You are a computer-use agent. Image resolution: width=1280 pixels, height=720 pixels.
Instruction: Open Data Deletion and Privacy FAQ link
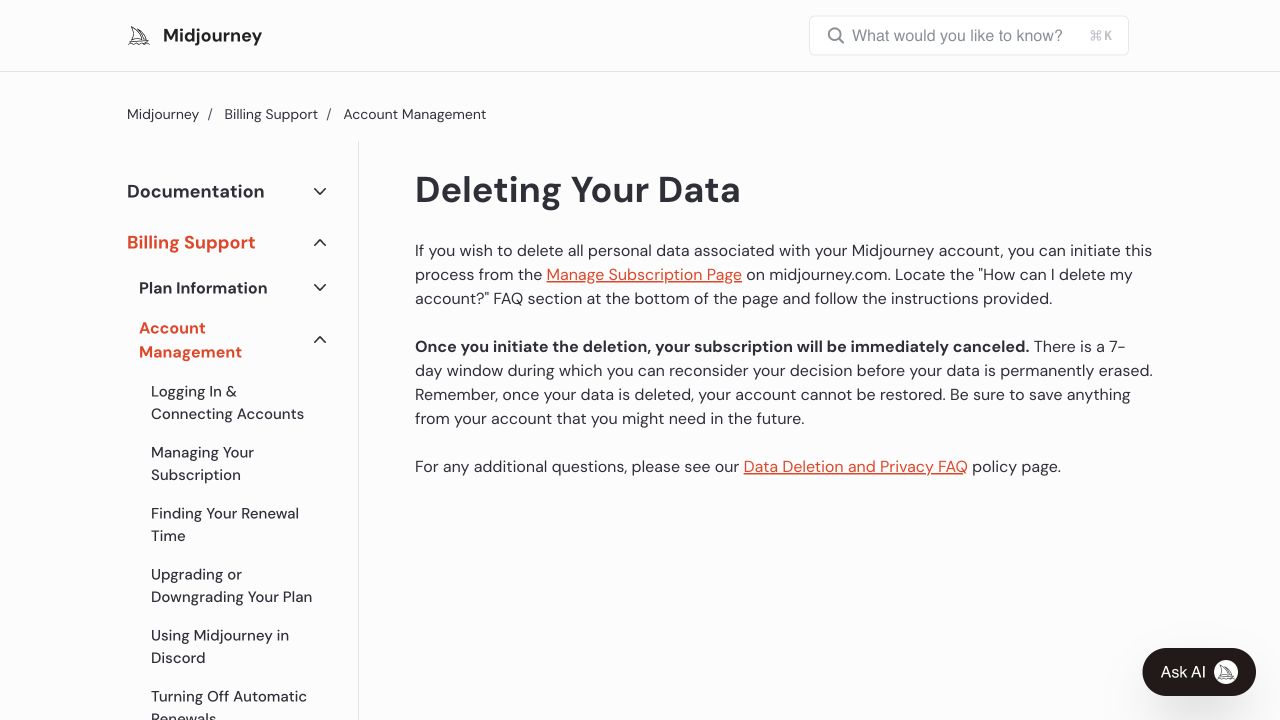[855, 467]
